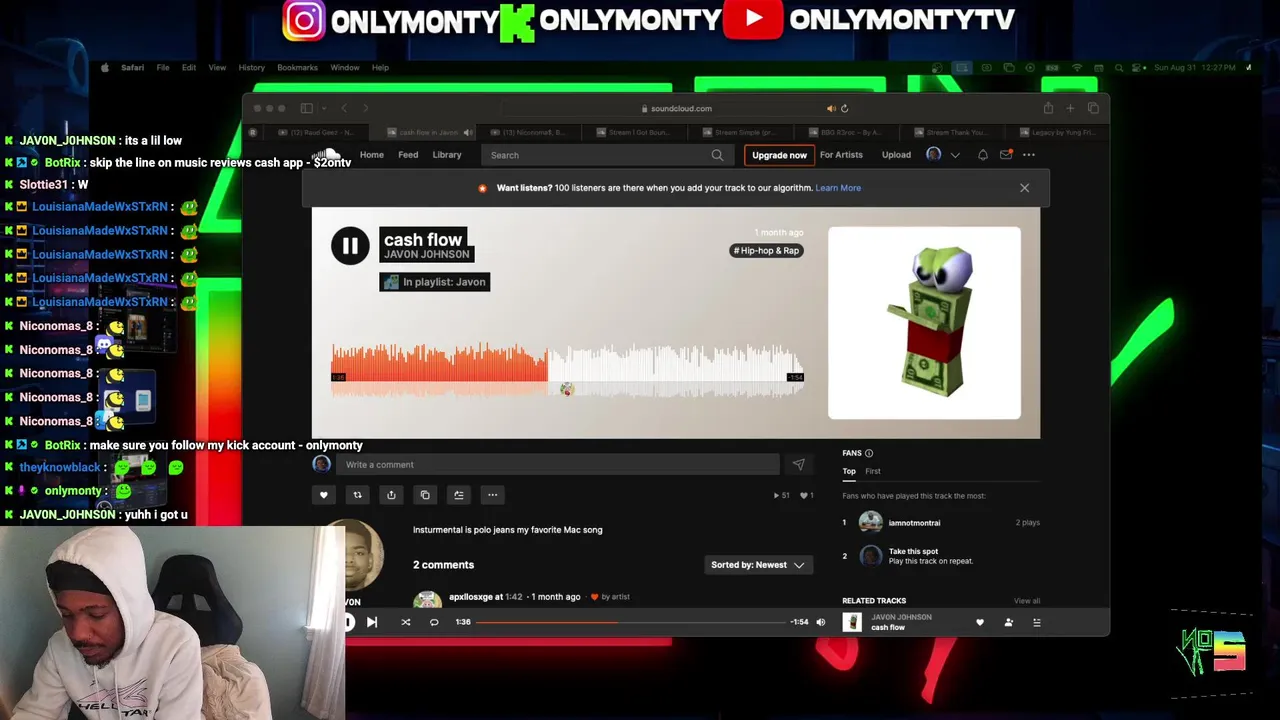1280x720 pixels.
Task: Switch to the 'Stream Simple' browser tab
Action: (739, 132)
